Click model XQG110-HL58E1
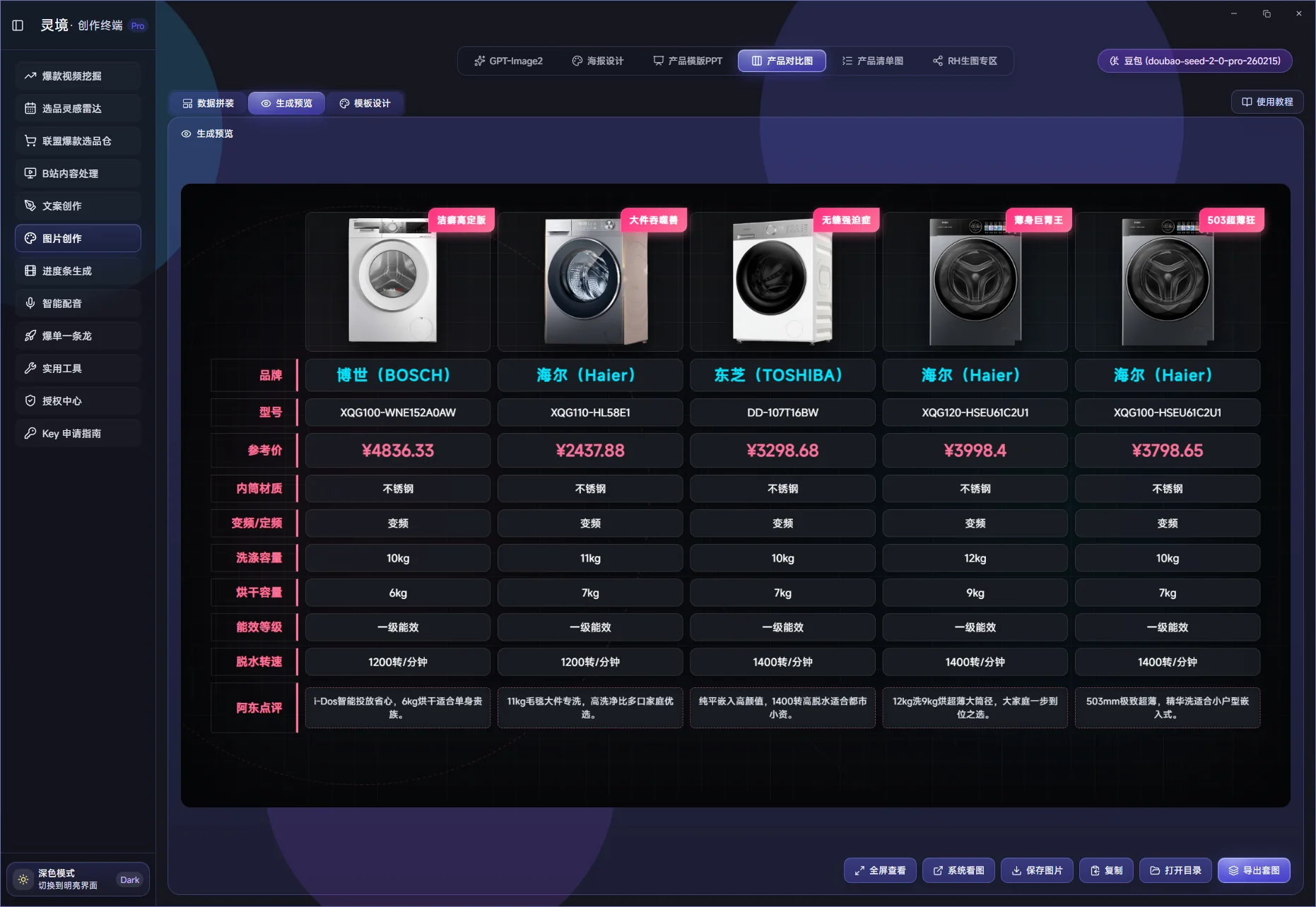 tap(590, 413)
